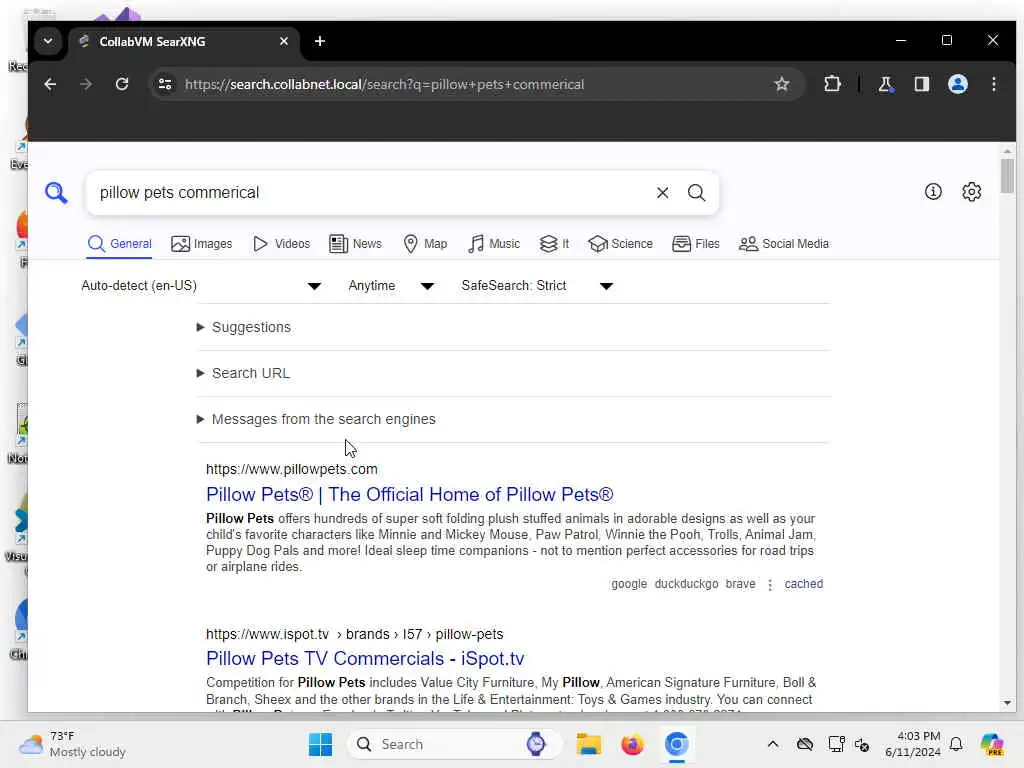Click the "brave" engine label
The height and width of the screenshot is (768, 1024).
point(740,584)
